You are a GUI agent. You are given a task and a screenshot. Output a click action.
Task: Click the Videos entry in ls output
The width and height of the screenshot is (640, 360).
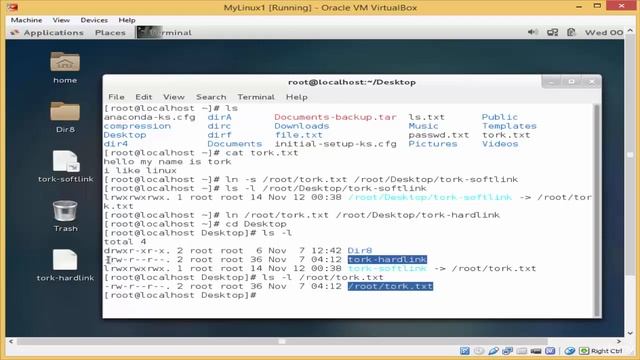(x=500, y=144)
